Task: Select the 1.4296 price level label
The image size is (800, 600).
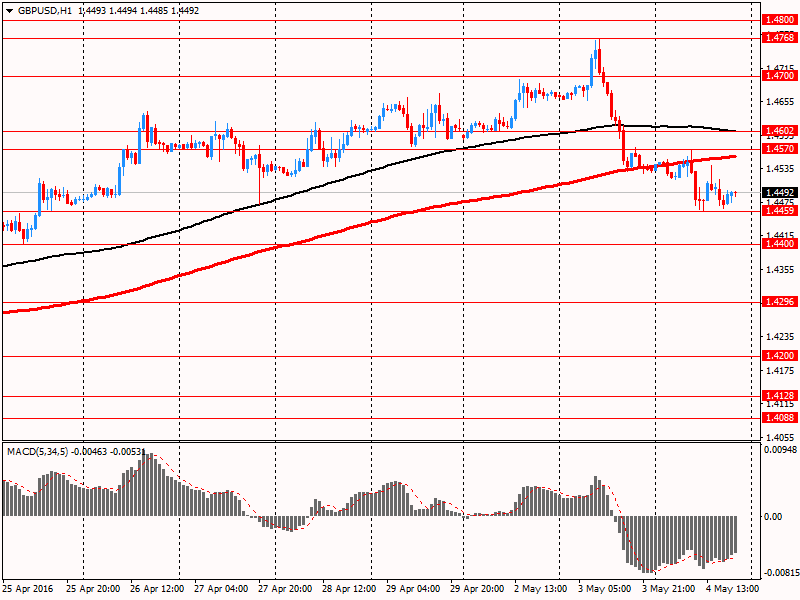Action: [x=779, y=302]
